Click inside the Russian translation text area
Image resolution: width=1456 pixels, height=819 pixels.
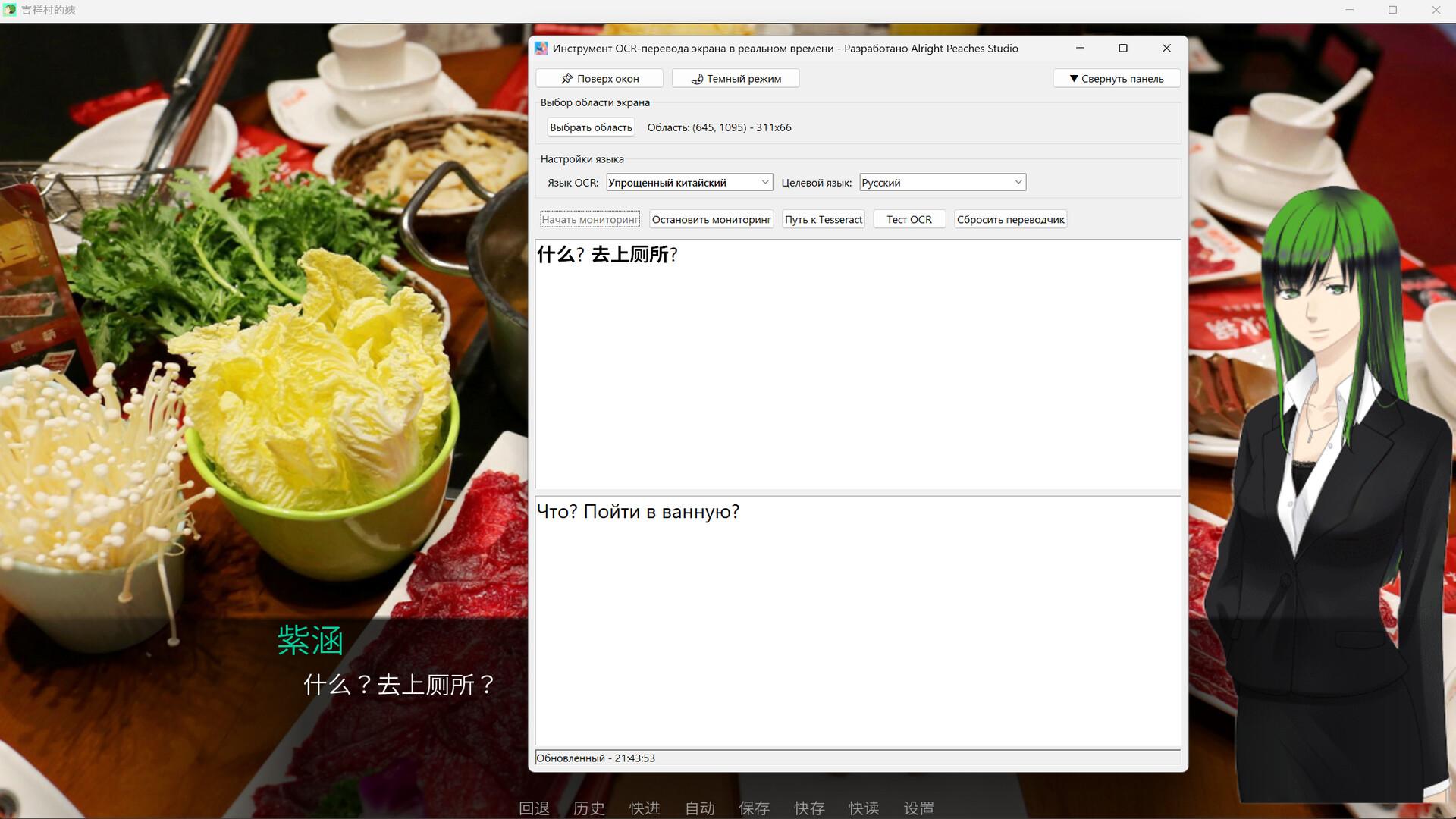[x=857, y=622]
